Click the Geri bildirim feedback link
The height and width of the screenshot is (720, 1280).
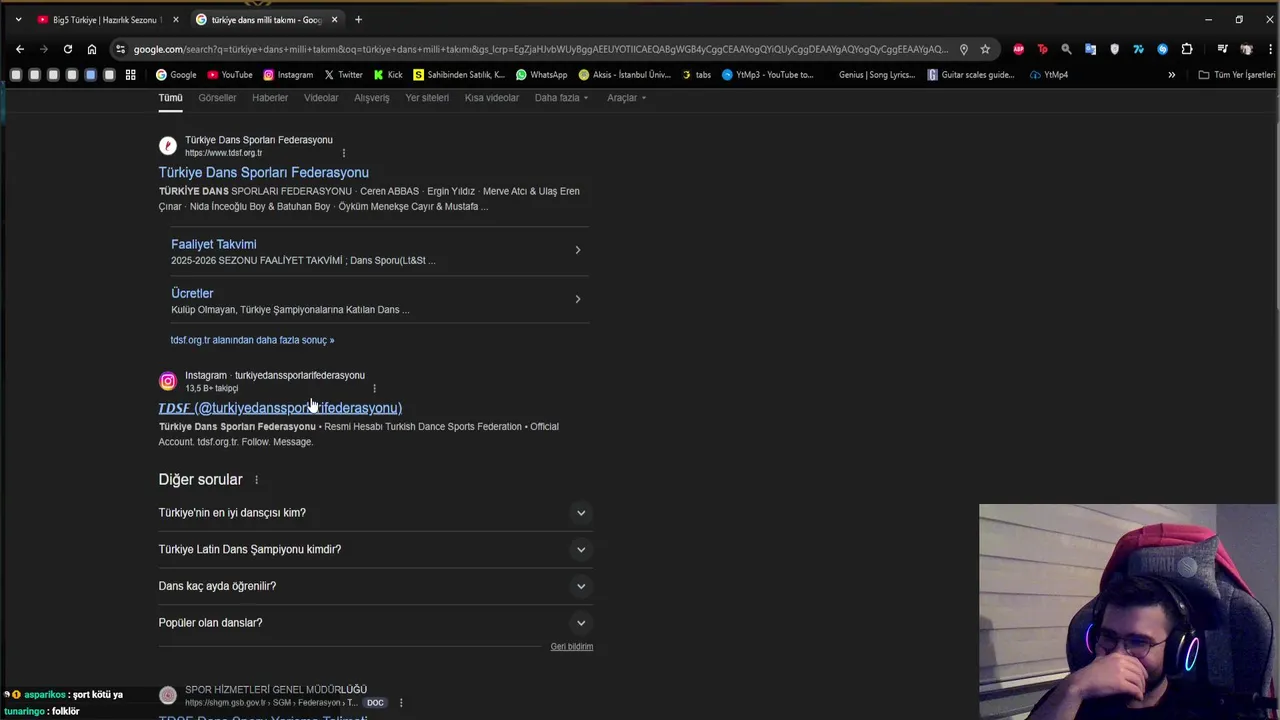pyautogui.click(x=572, y=647)
